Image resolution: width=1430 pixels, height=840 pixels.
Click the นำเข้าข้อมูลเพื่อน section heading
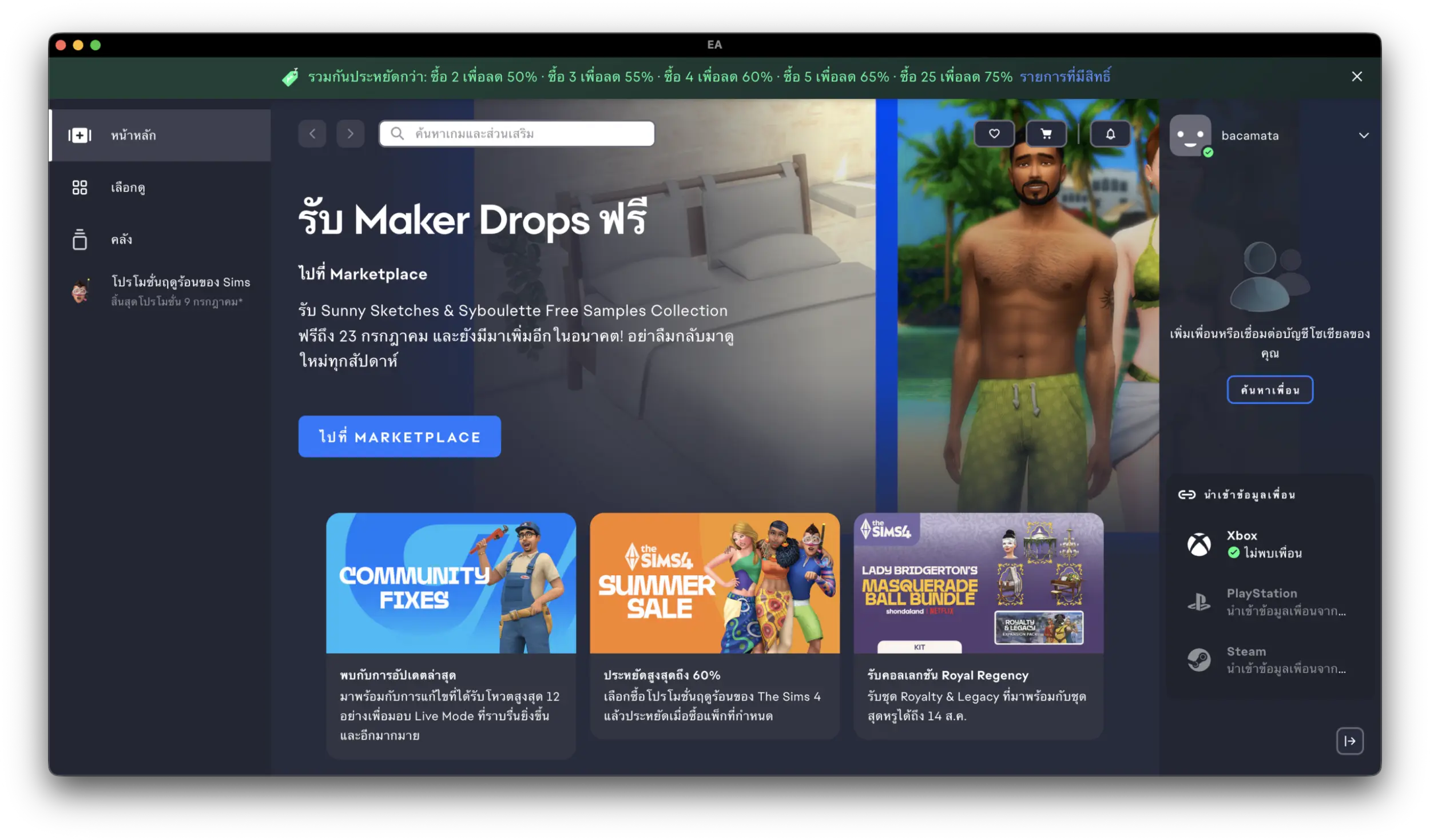pyautogui.click(x=1250, y=495)
